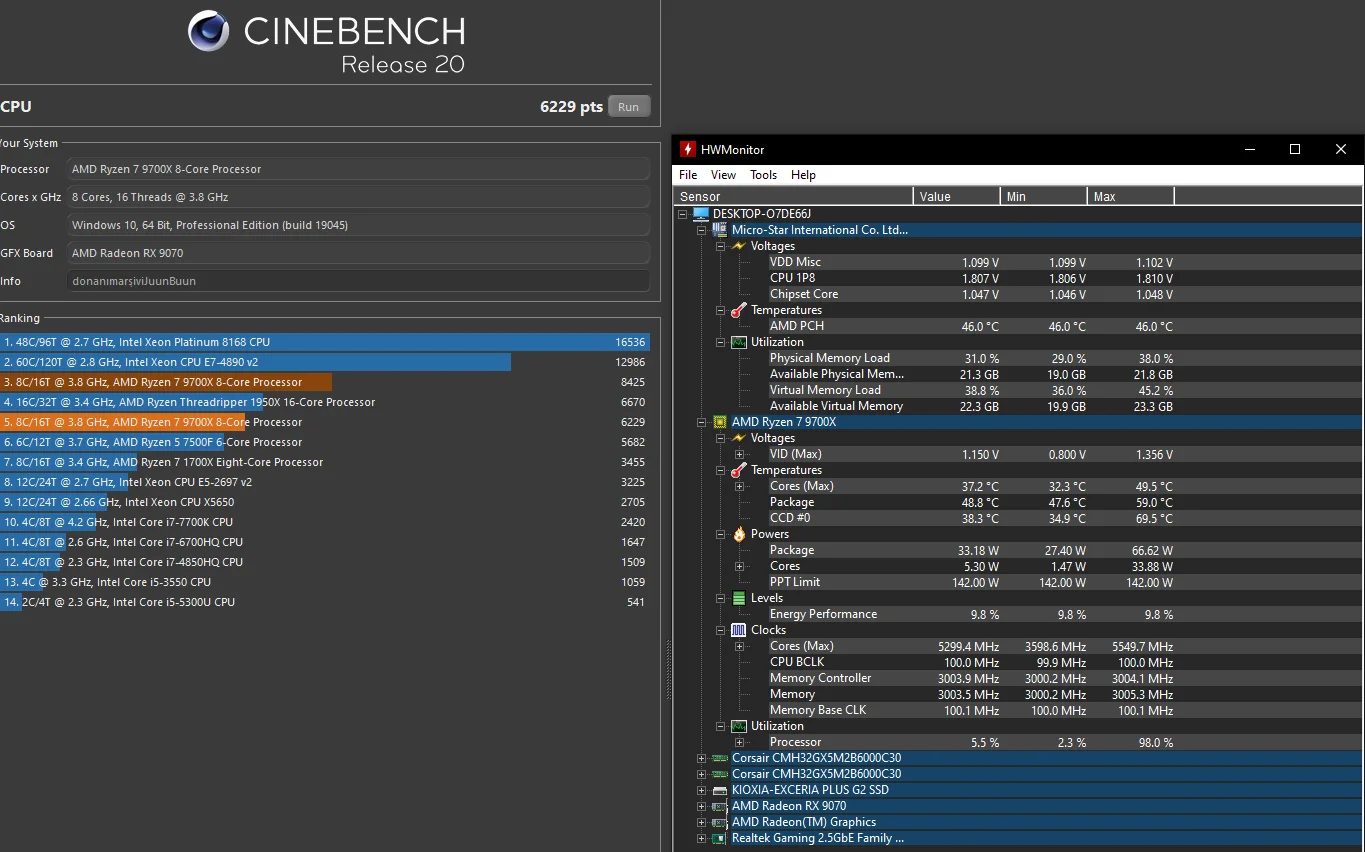The width and height of the screenshot is (1365, 852).
Task: Expand the Processor utilization entry
Action: tap(739, 742)
